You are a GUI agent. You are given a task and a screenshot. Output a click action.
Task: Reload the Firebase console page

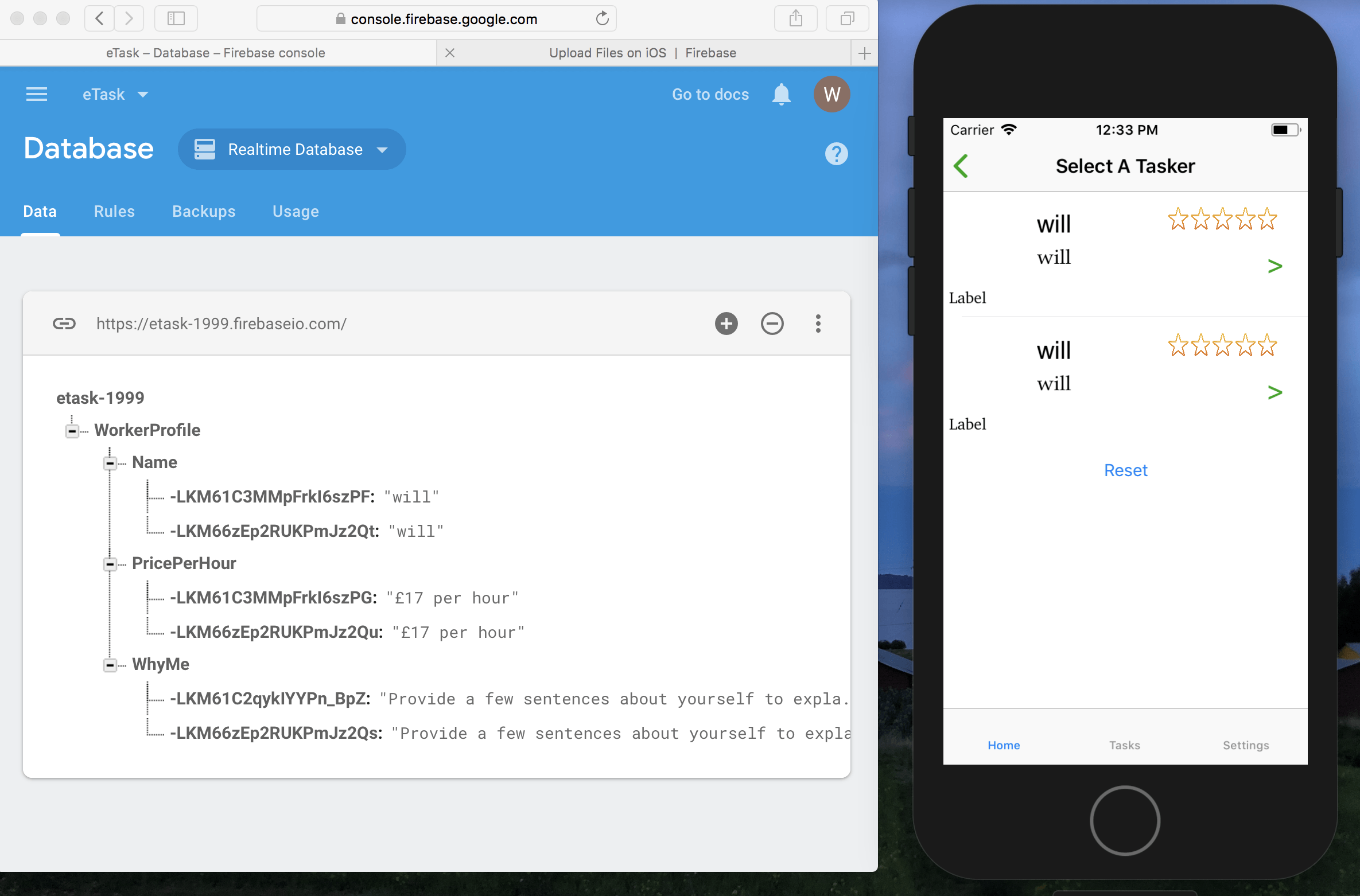(602, 19)
